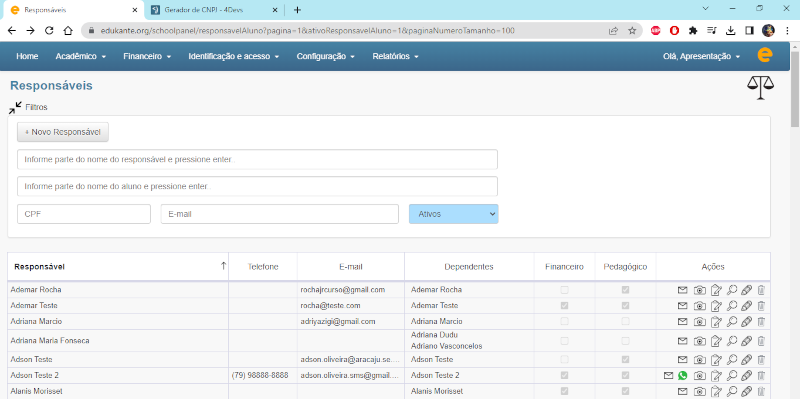Click the clipboard-pencil icon for Adriana Maria Fonseca
The width and height of the screenshot is (800, 399).
pos(716,341)
